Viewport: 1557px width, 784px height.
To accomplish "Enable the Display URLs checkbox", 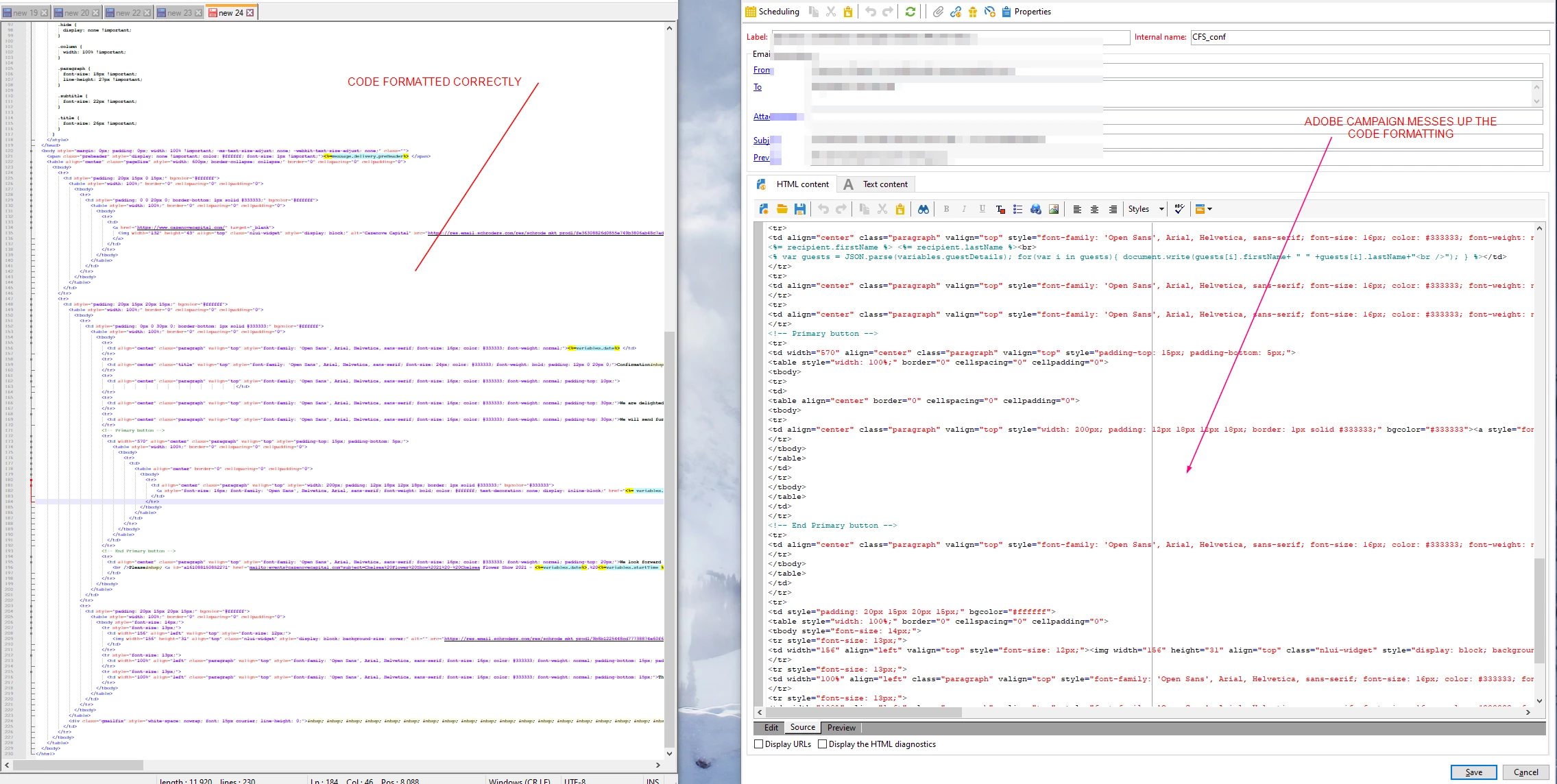I will (758, 744).
